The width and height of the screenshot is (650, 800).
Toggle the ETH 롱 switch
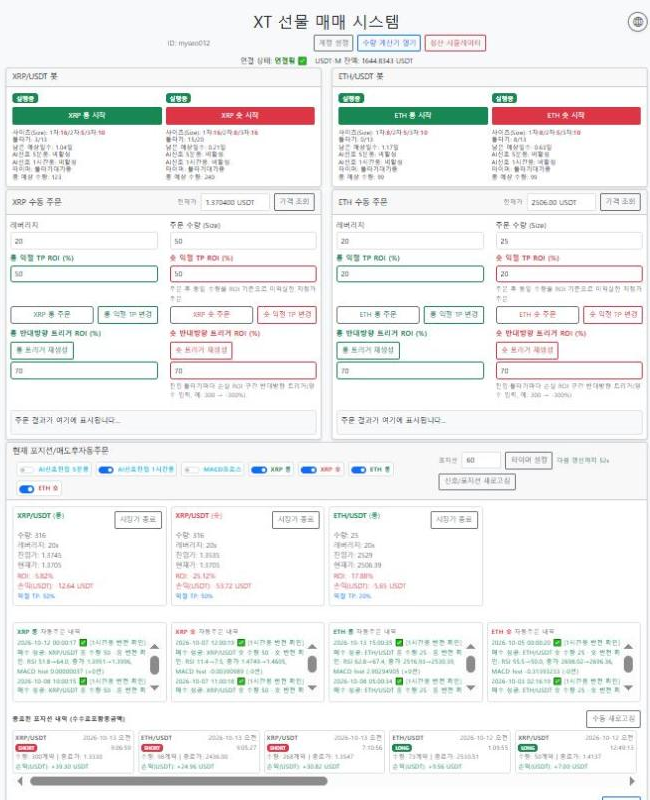pos(358,470)
